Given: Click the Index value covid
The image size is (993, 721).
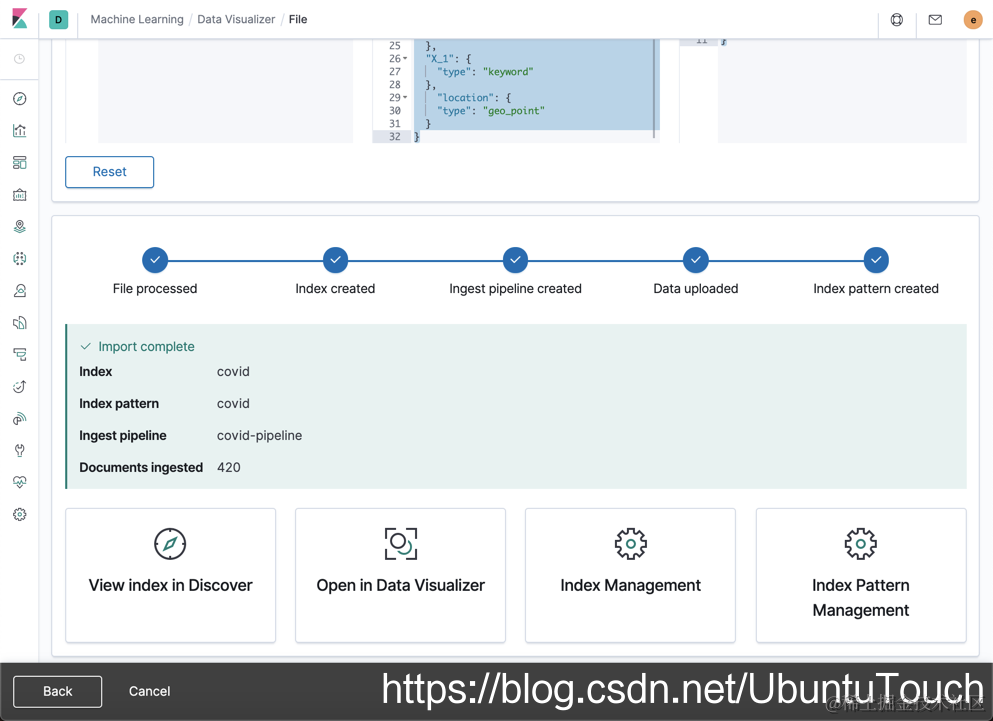Looking at the screenshot, I should [233, 371].
